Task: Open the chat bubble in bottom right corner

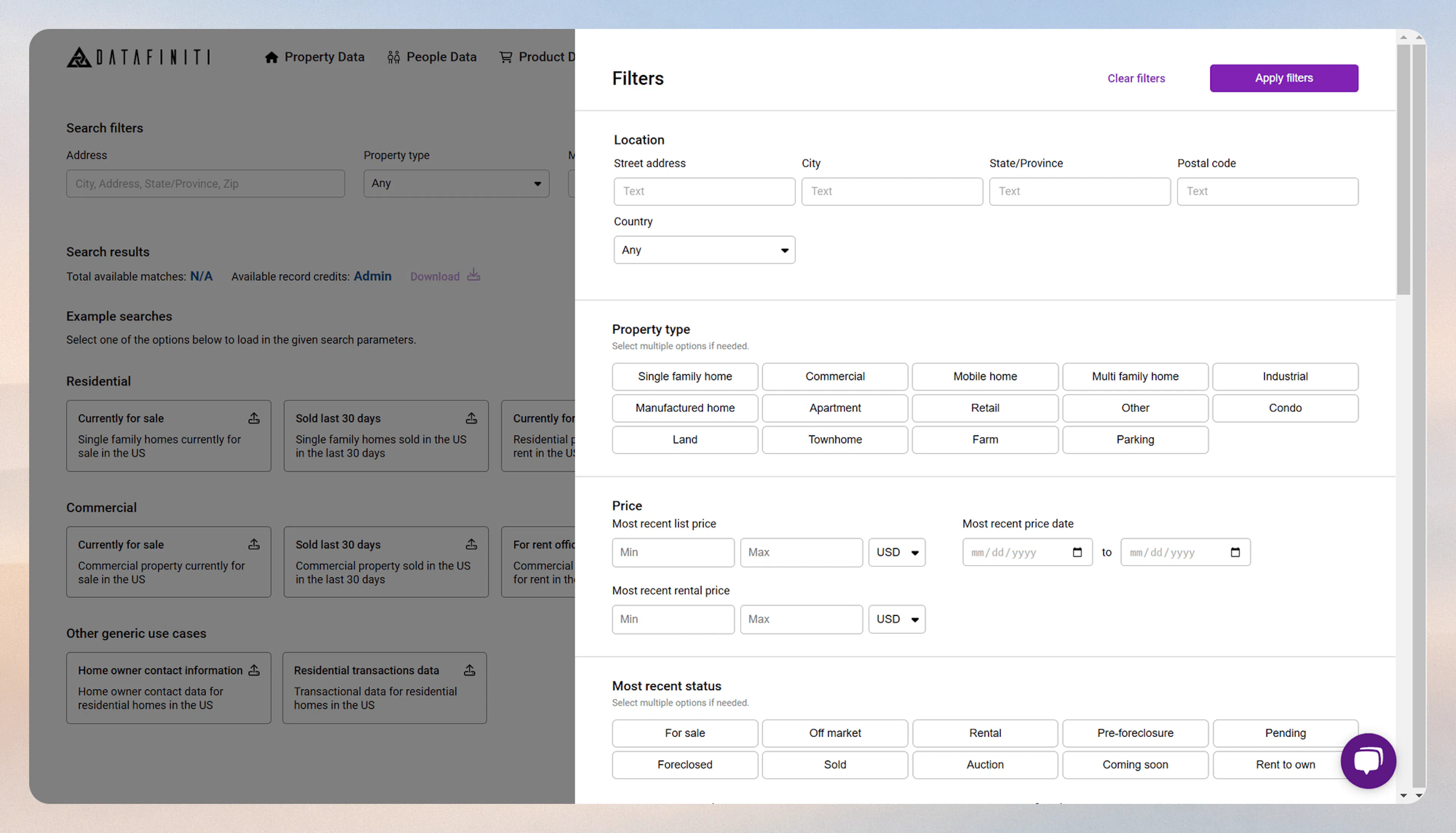Action: pos(1368,761)
